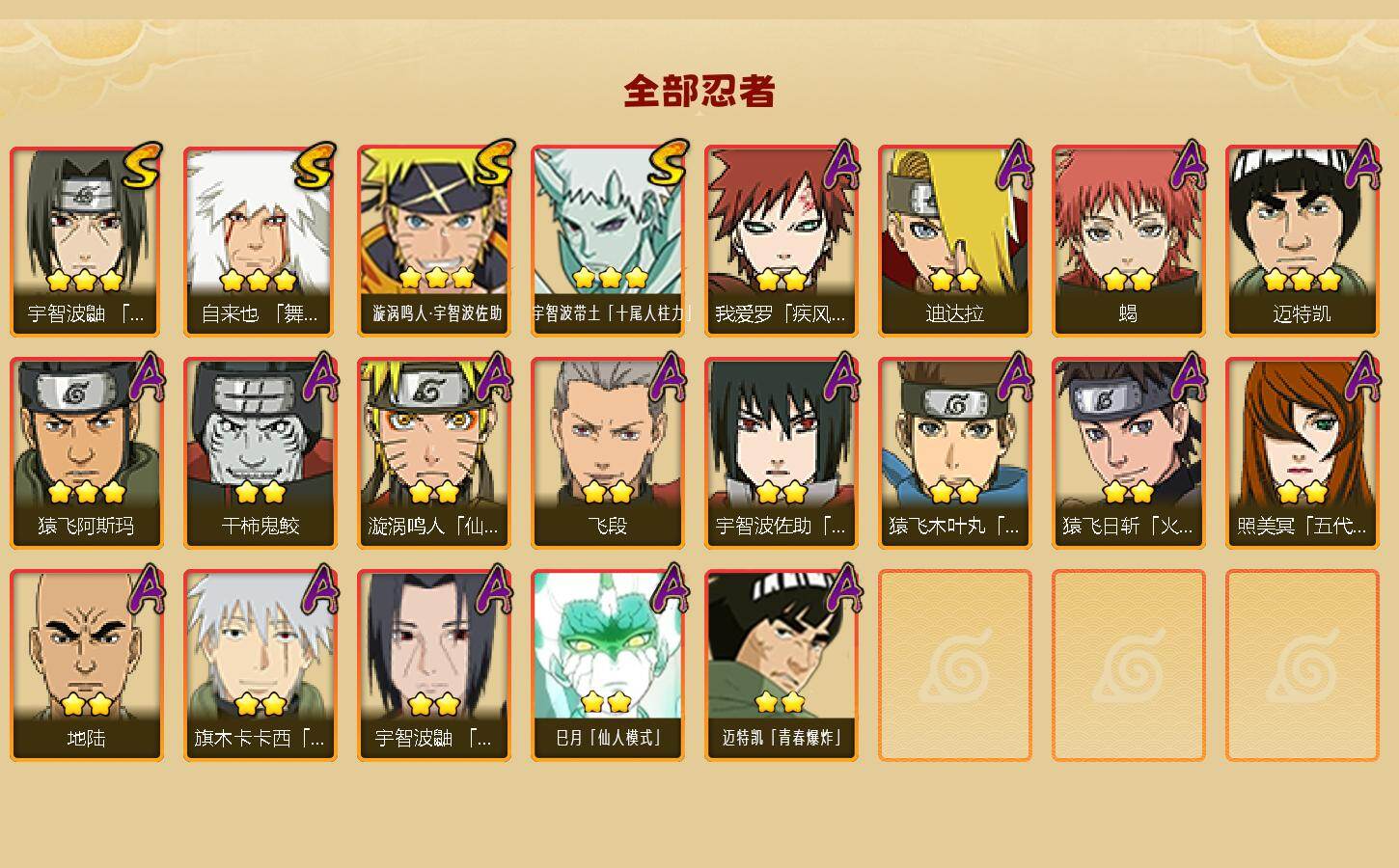Choose the 猿飞日斩「火…」 card
This screenshot has width=1399, height=868.
point(1128,453)
